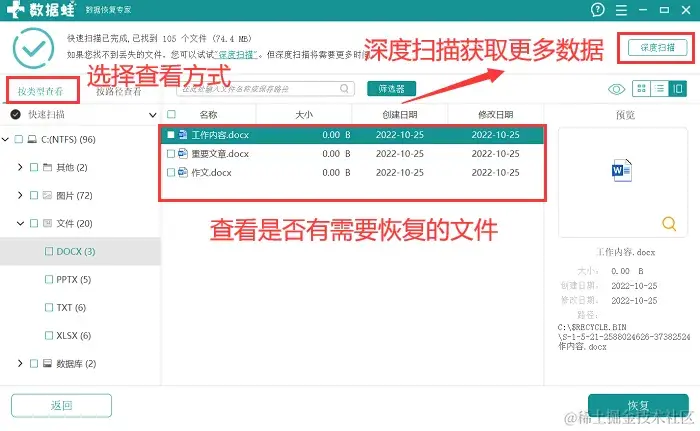This screenshot has height=431, width=700.
Task: Click the 文件 document category icon
Action: [47, 223]
